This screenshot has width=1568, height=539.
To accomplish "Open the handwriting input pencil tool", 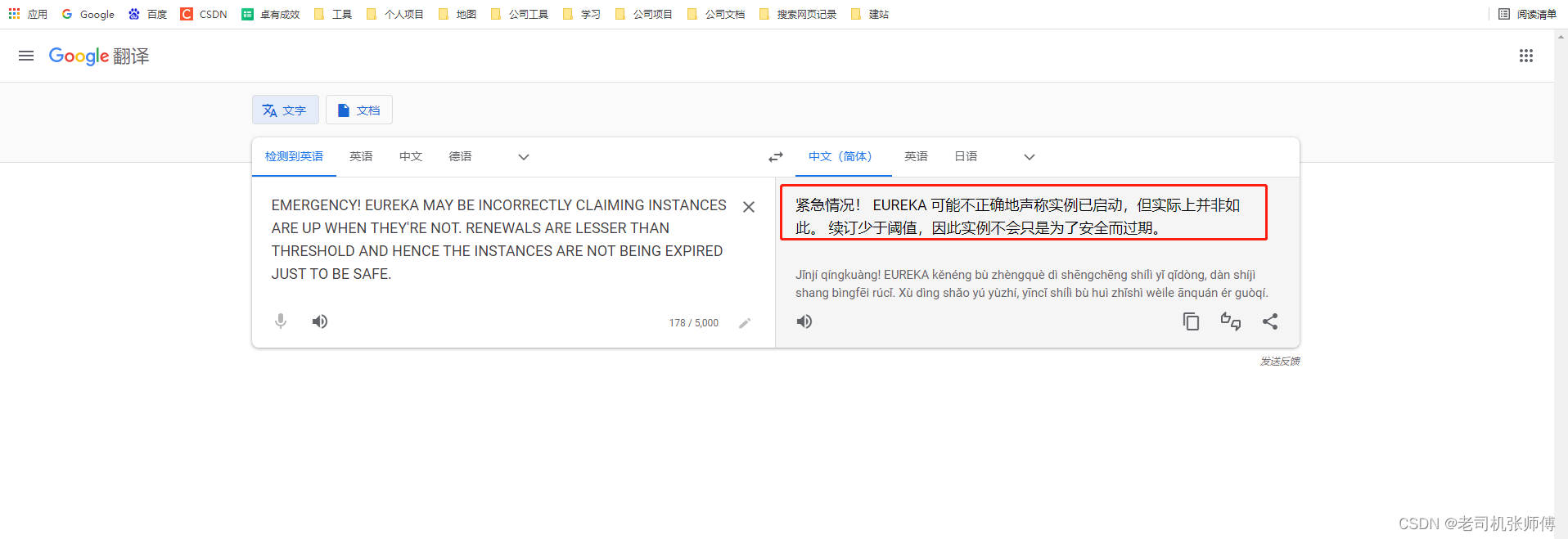I will click(x=745, y=323).
